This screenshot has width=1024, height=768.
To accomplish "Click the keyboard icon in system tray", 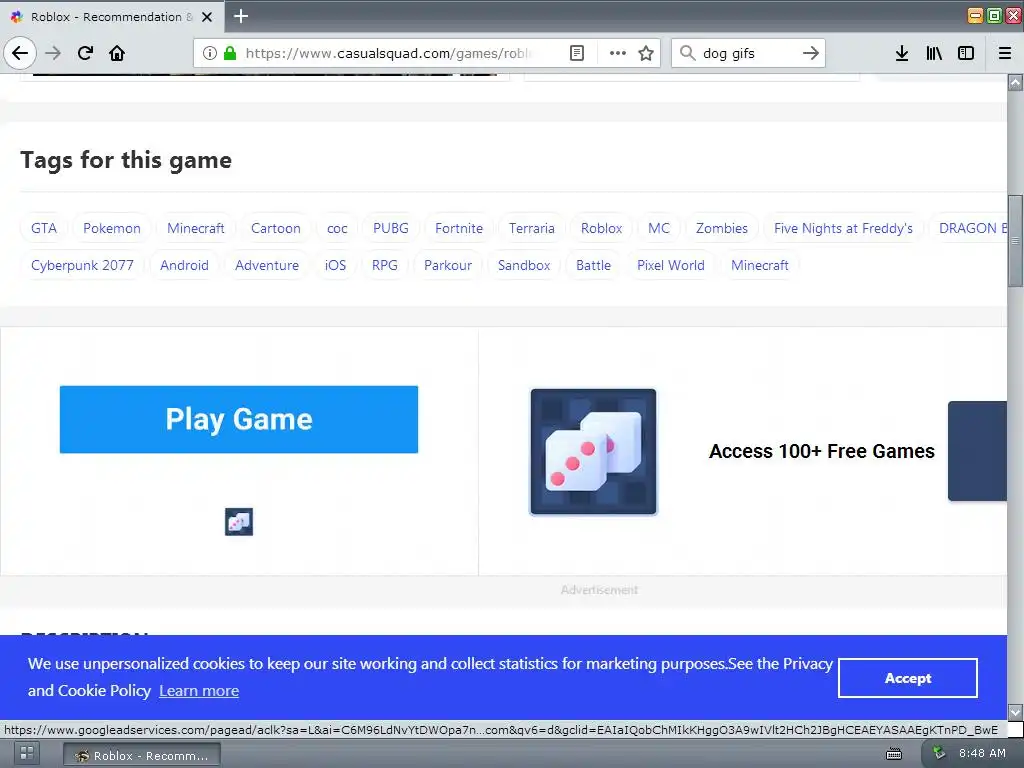I will (x=894, y=754).
